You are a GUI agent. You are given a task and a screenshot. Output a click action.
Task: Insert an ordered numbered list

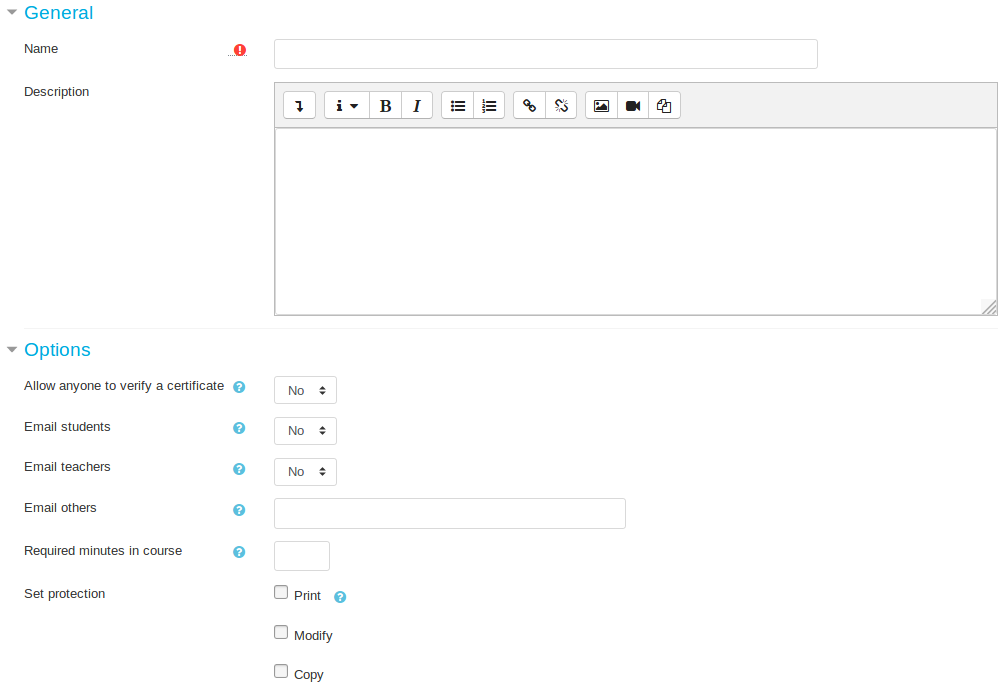489,105
